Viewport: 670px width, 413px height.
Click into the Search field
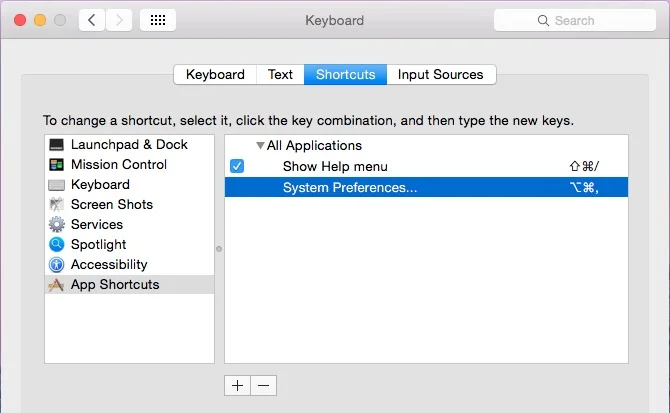(x=575, y=21)
